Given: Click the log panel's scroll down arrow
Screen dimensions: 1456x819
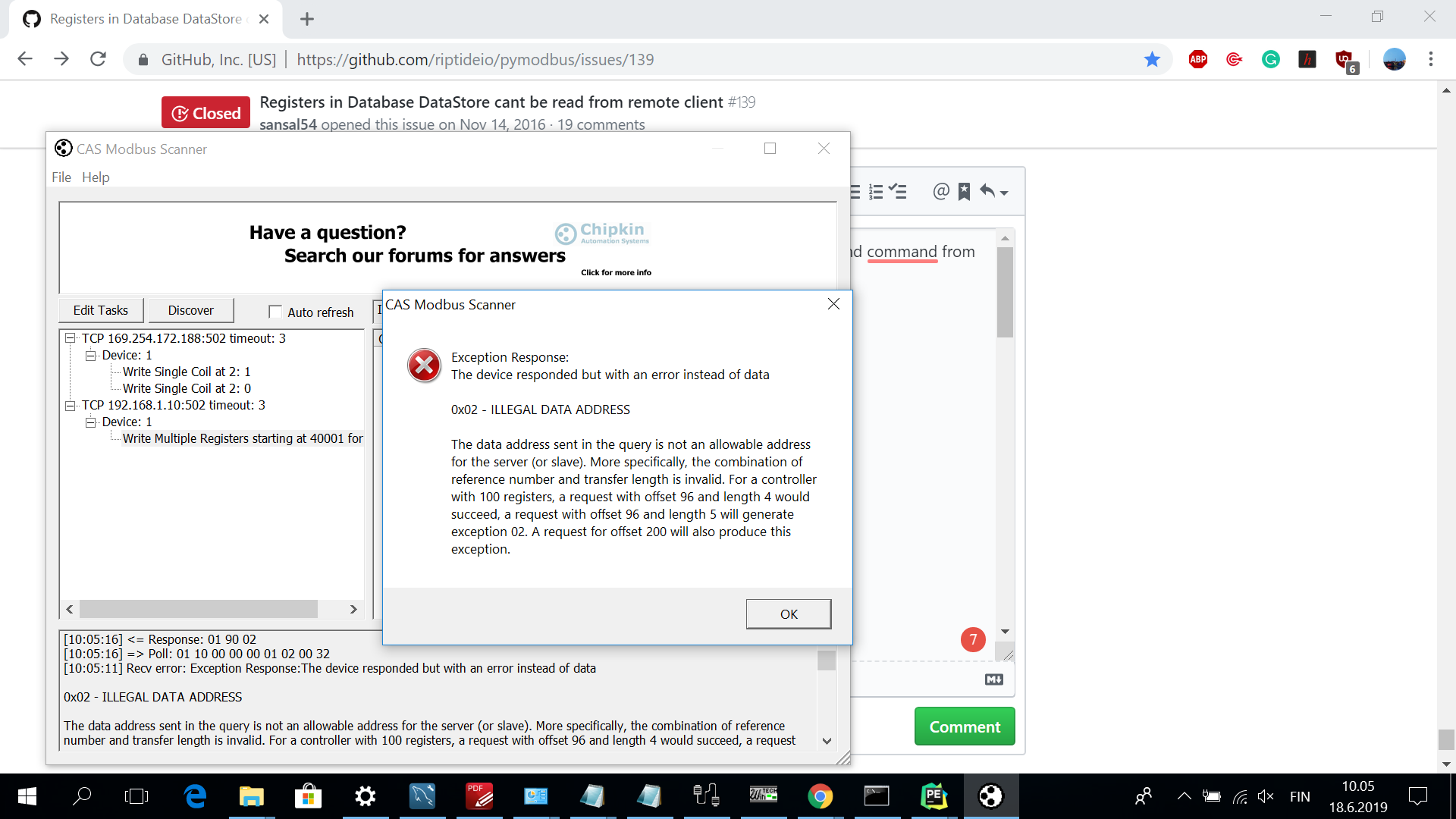Looking at the screenshot, I should coord(827,741).
